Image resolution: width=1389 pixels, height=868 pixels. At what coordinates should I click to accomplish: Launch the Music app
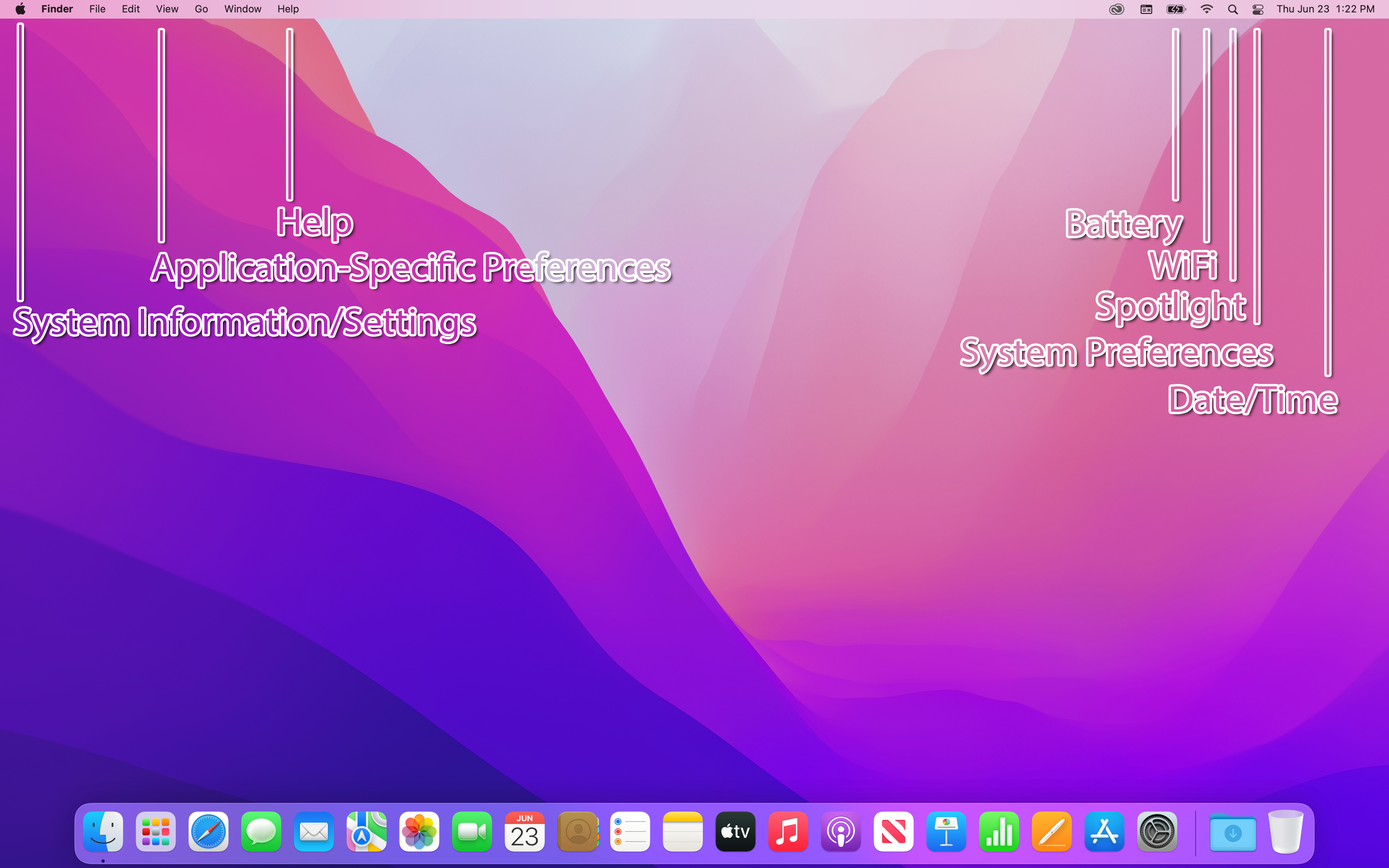(788, 831)
